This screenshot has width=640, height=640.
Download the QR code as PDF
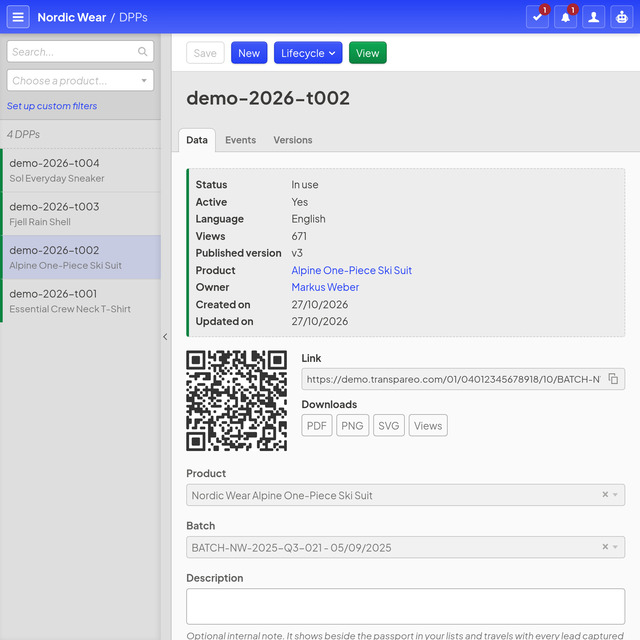[x=317, y=426]
